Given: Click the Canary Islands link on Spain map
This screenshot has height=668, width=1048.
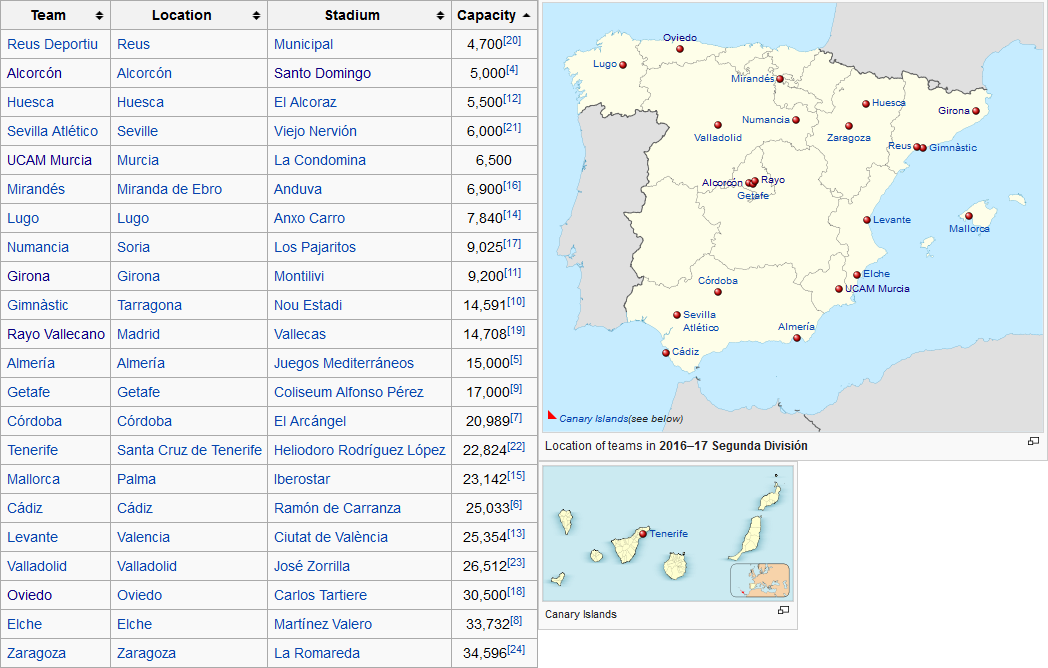Looking at the screenshot, I should click(594, 419).
